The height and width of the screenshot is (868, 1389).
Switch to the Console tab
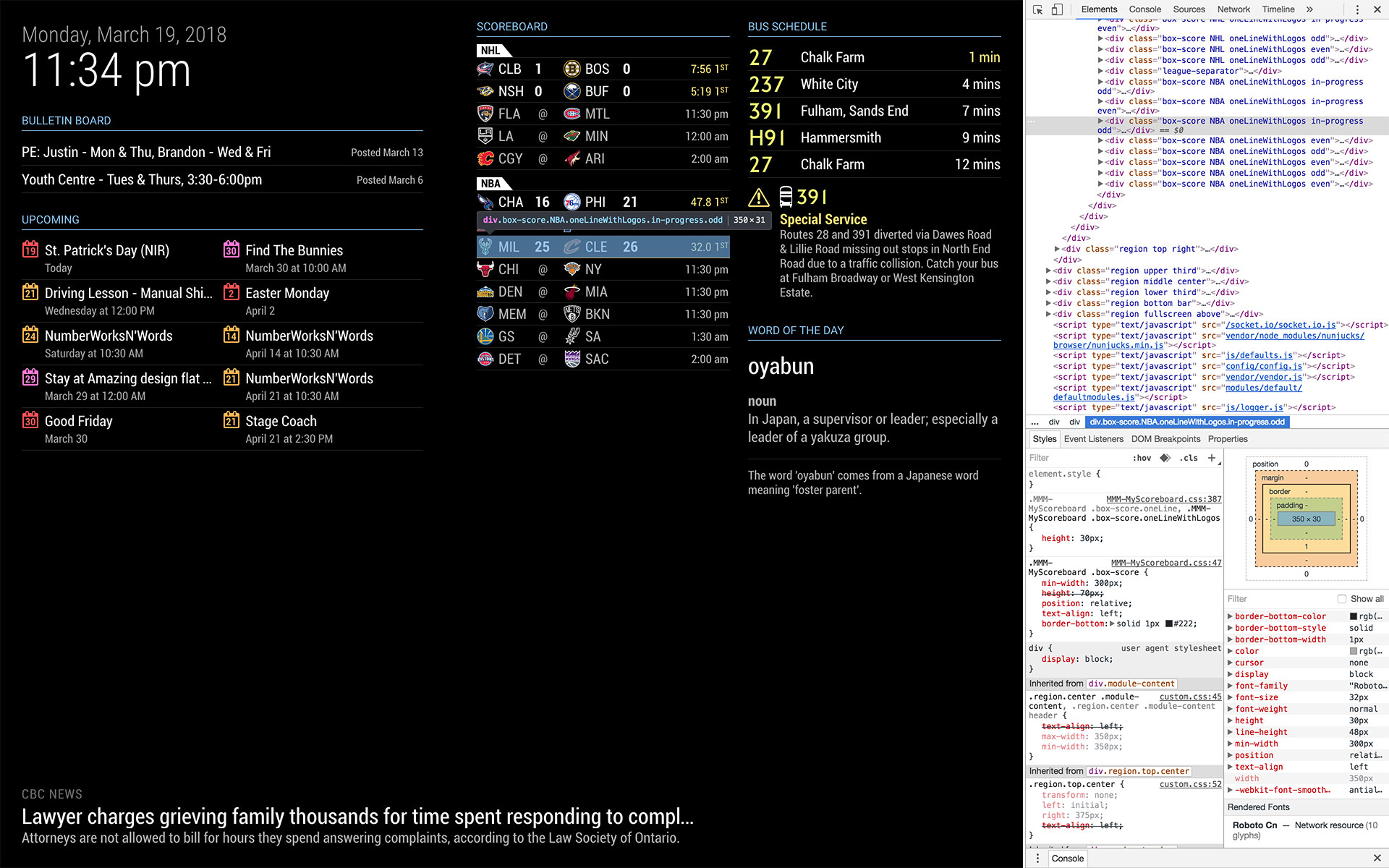tap(1145, 9)
